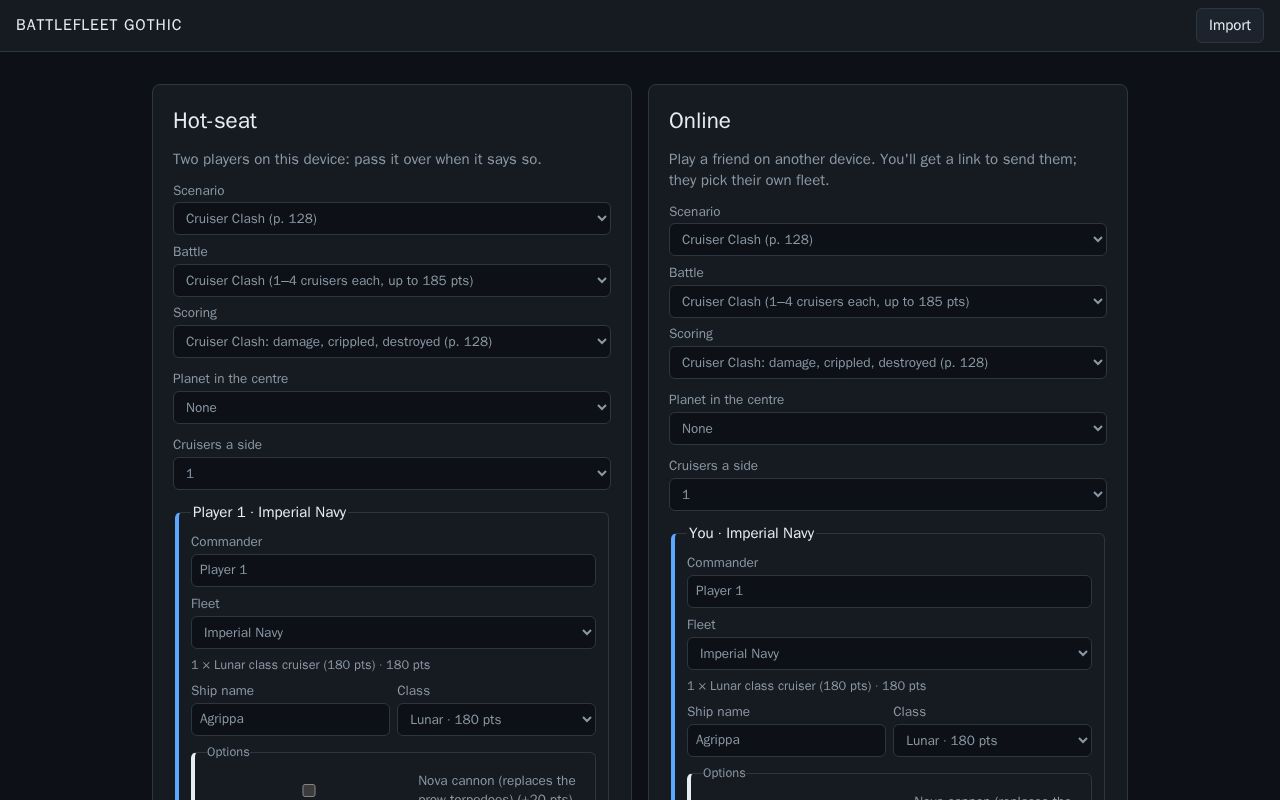Edit the Online Ship name field
This screenshot has width=1280, height=800.
coord(786,741)
